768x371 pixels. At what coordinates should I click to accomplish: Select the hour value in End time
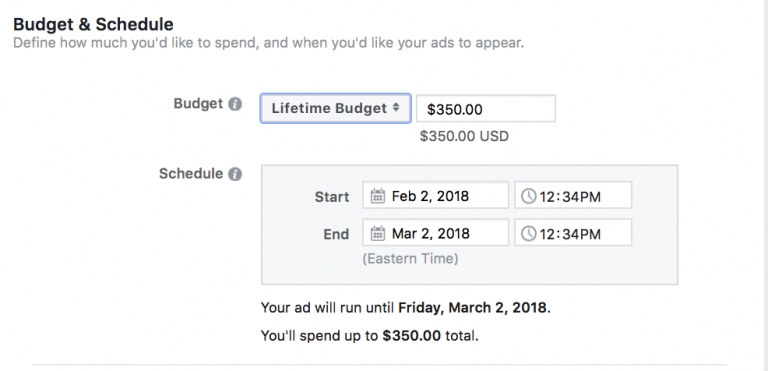(547, 234)
